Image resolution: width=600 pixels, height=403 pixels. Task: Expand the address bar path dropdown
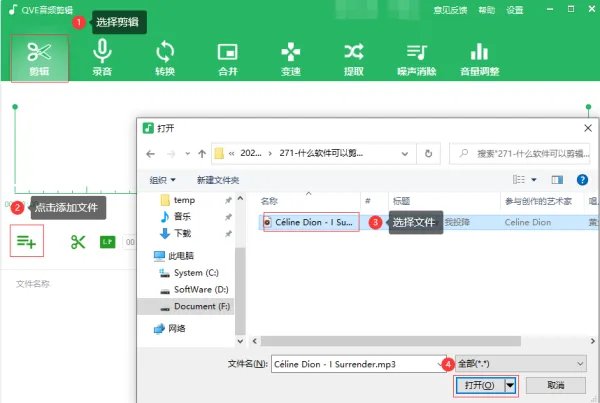click(x=405, y=154)
